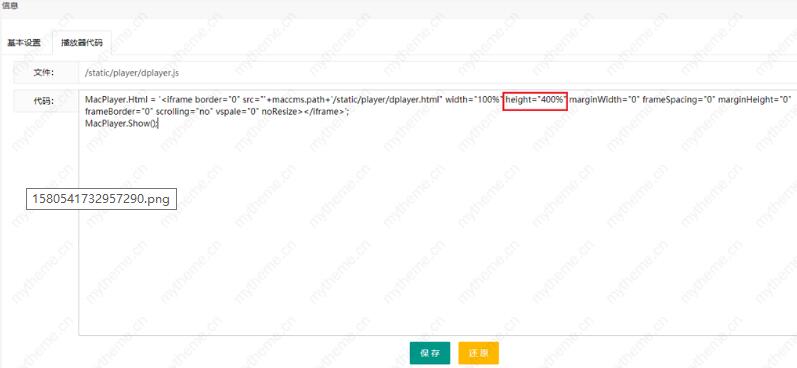Click the width="100%" attribute text
The height and width of the screenshot is (368, 797).
474,100
